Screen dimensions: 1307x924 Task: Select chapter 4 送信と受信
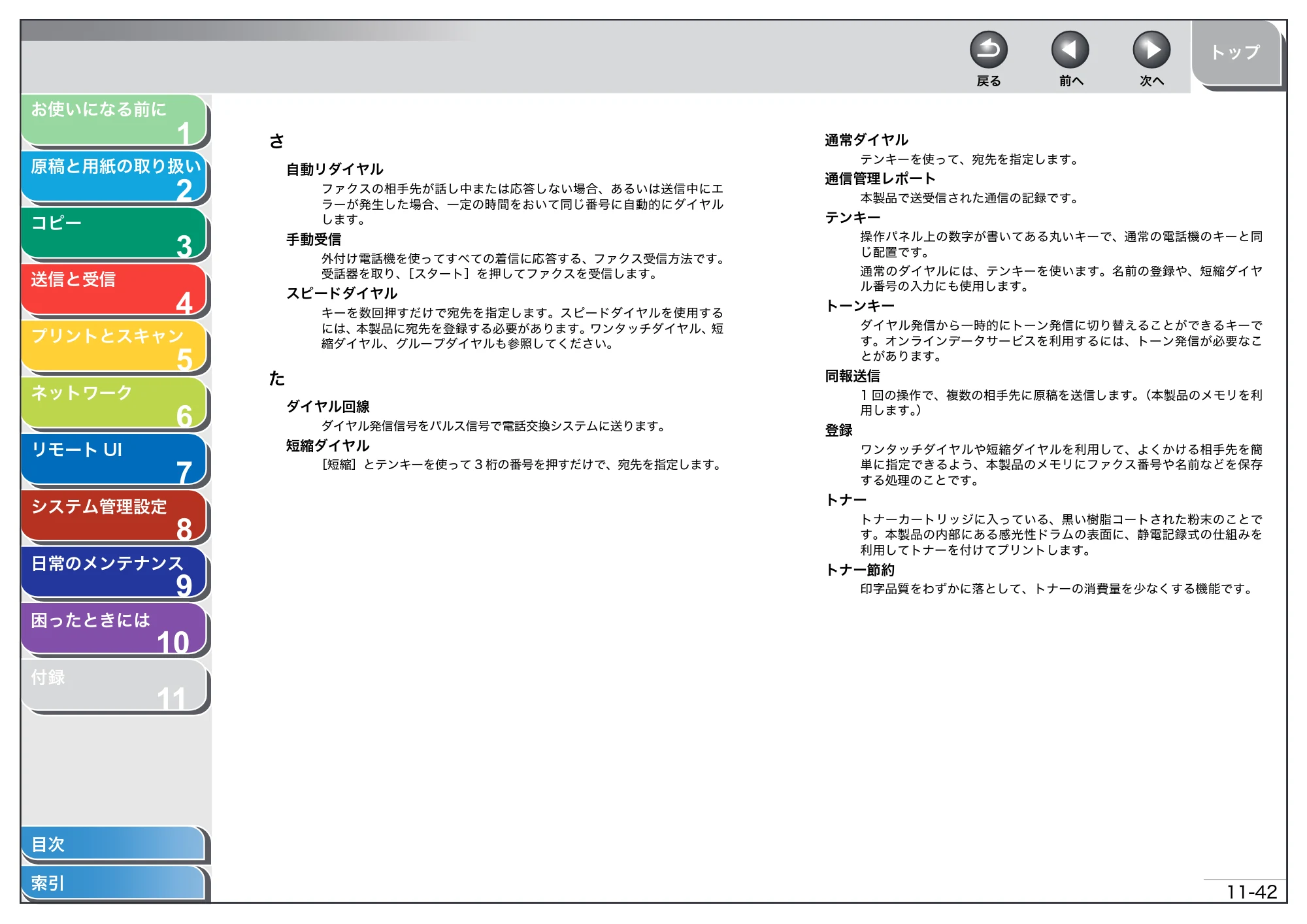coord(114,290)
